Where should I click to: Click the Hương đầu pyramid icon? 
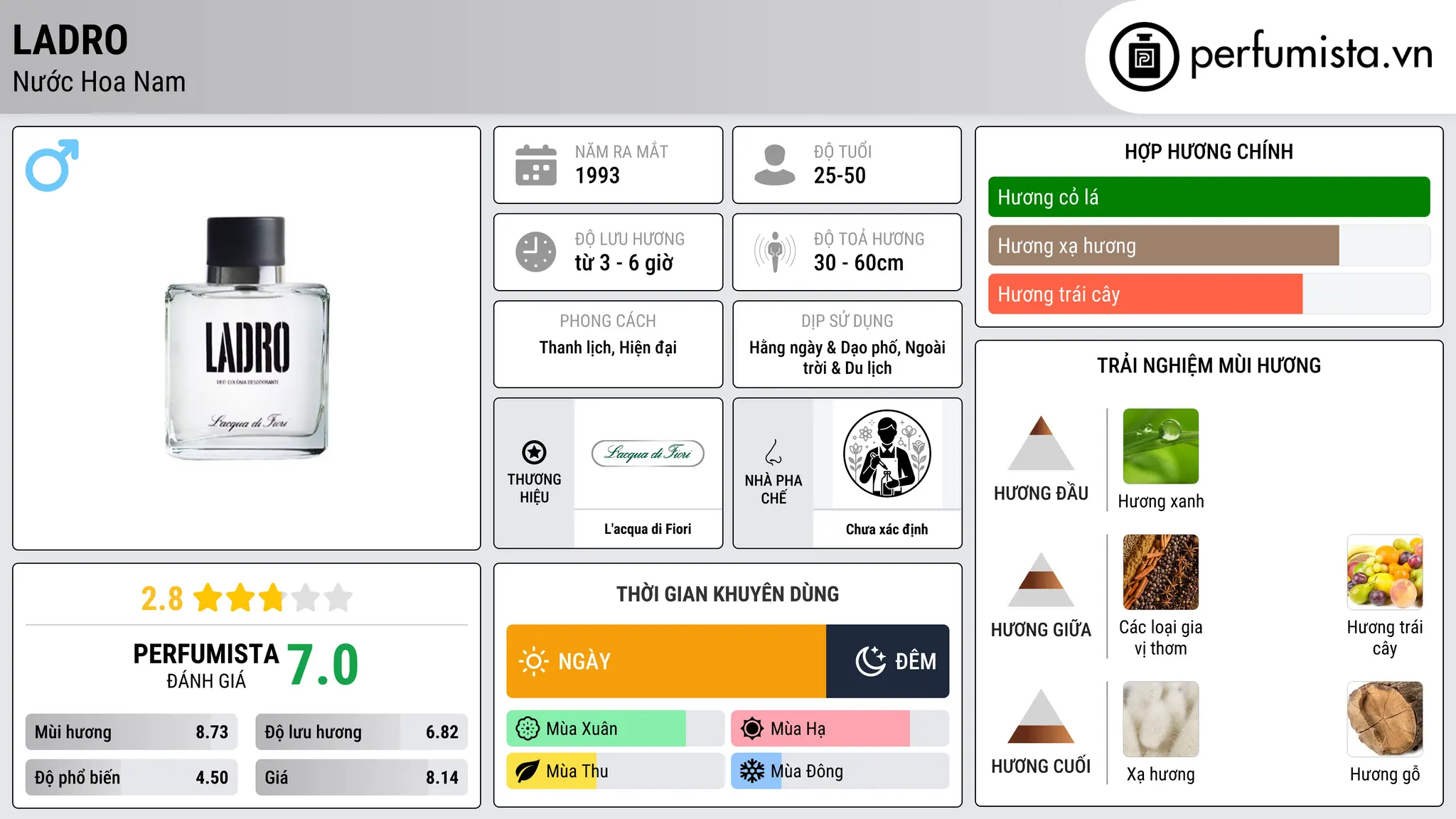(1041, 443)
